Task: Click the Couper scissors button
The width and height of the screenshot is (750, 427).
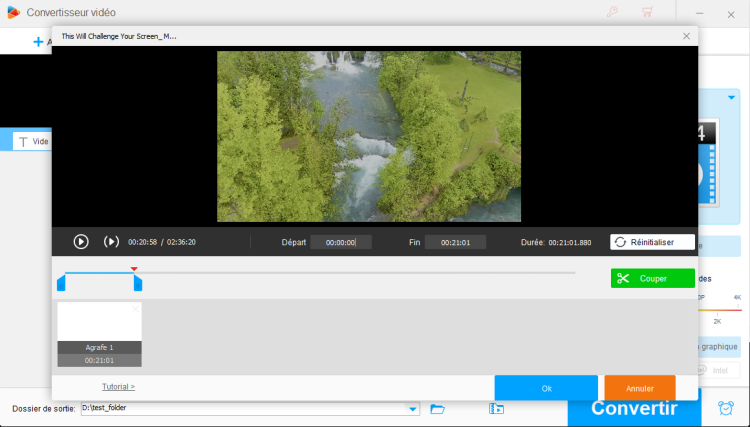Action: tap(652, 278)
